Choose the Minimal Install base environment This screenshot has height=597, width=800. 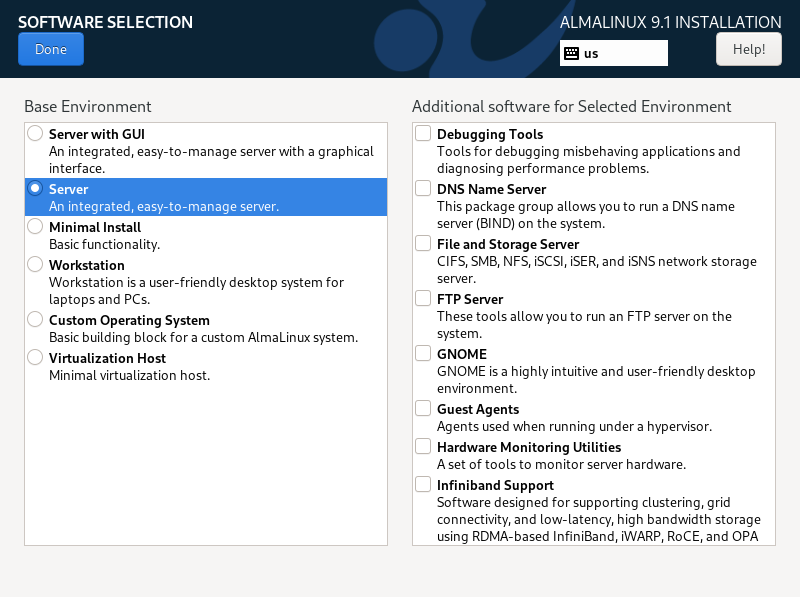tap(35, 225)
